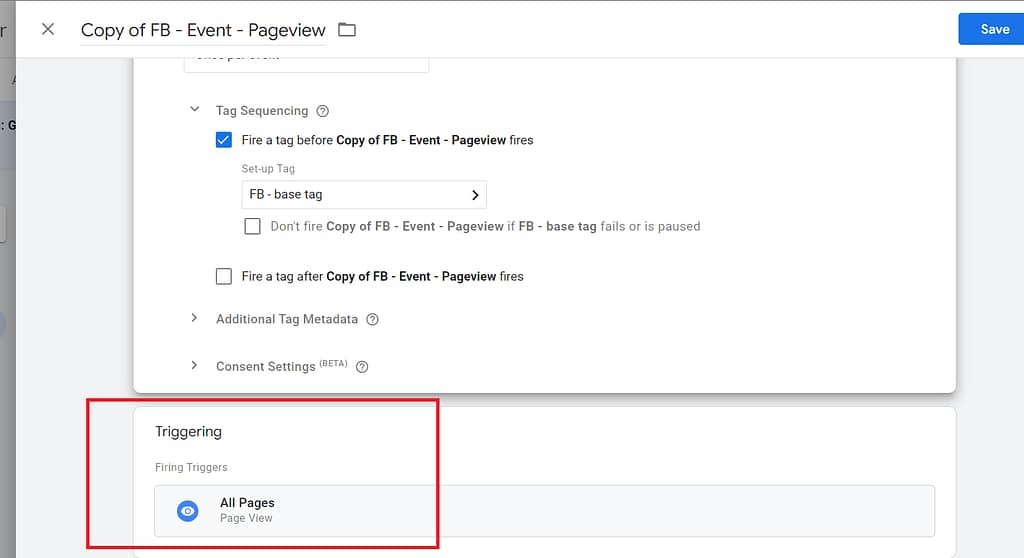Click the folder icon beside the tag name

[347, 29]
